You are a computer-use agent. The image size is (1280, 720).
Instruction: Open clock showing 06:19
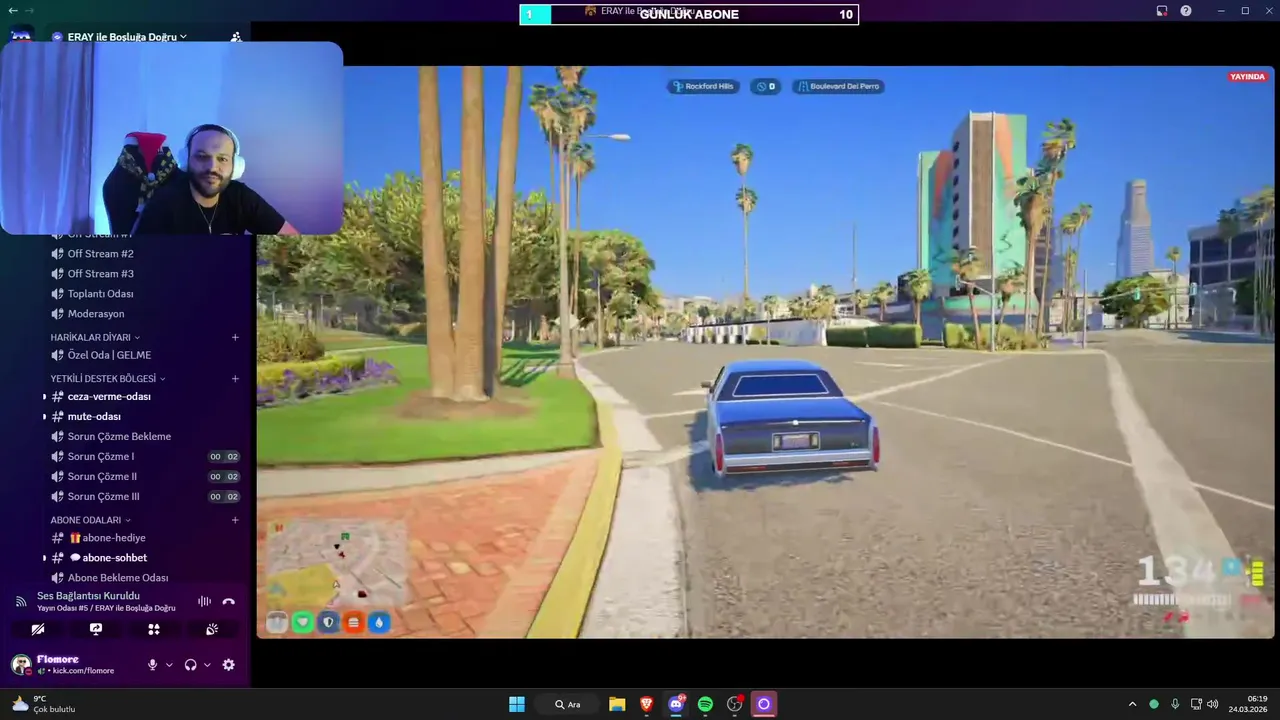coord(1248,704)
